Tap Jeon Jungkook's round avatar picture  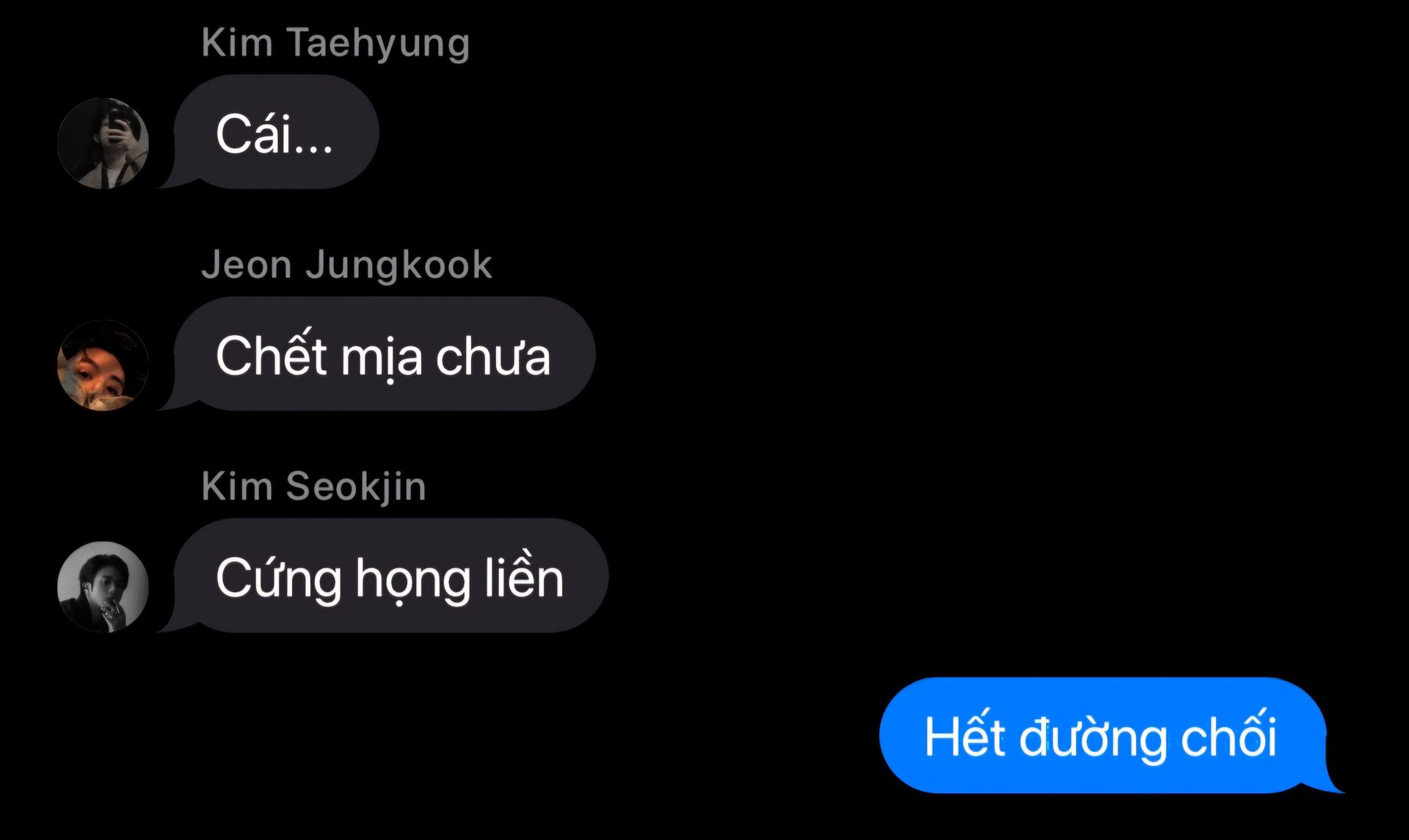[x=103, y=365]
